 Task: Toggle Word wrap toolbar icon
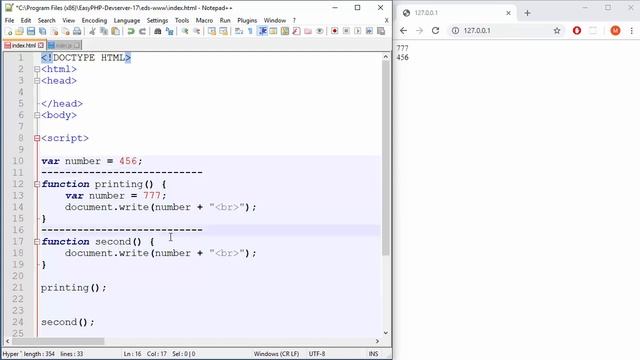point(239,31)
